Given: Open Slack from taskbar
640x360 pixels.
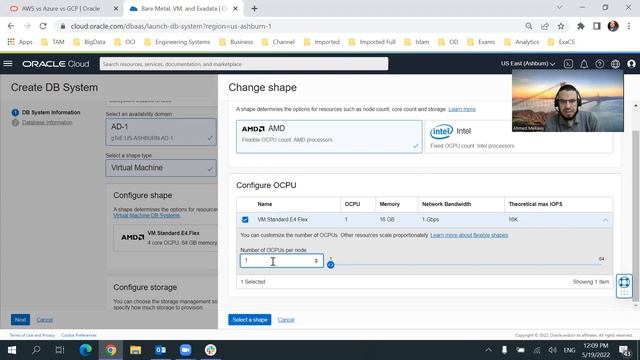Looking at the screenshot, I should click(211, 350).
